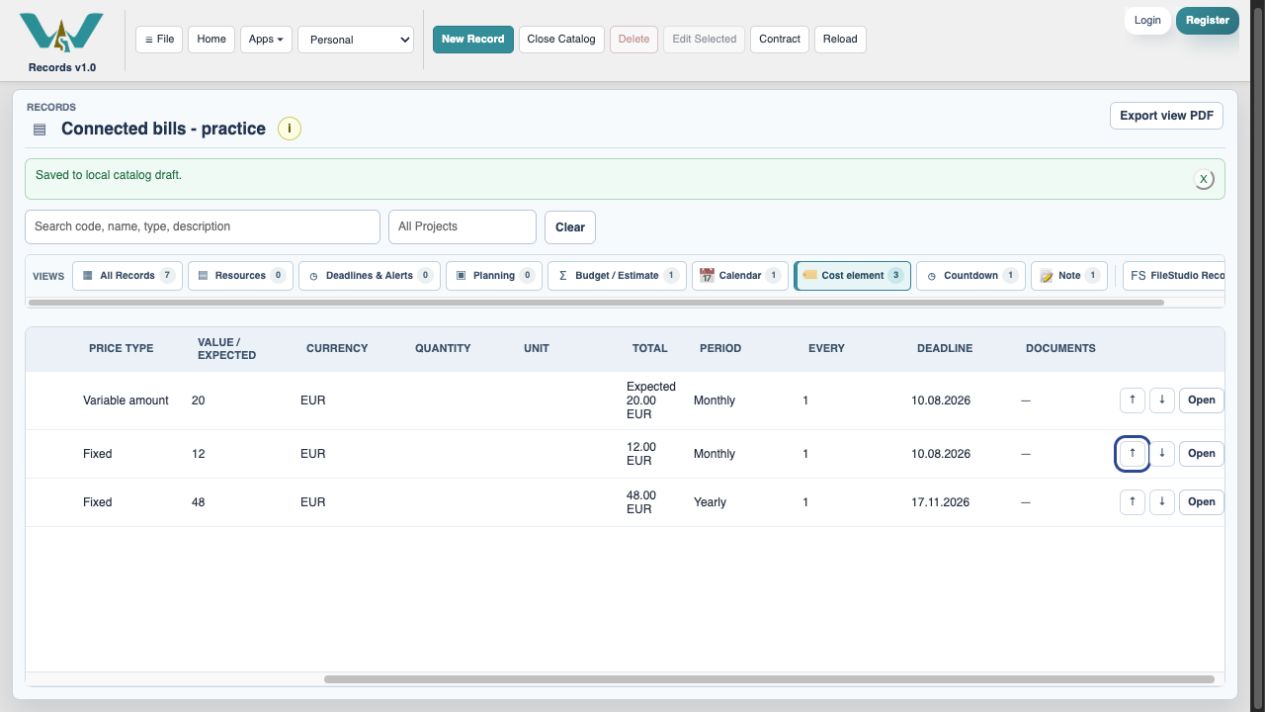Export view as PDF
Screen dimensions: 1265x712
1166,116
